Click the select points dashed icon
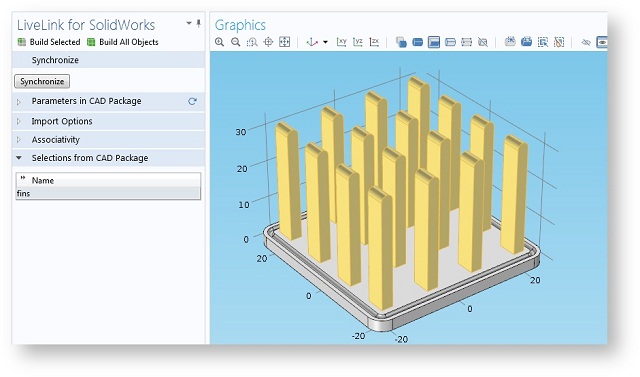 pyautogui.click(x=467, y=42)
